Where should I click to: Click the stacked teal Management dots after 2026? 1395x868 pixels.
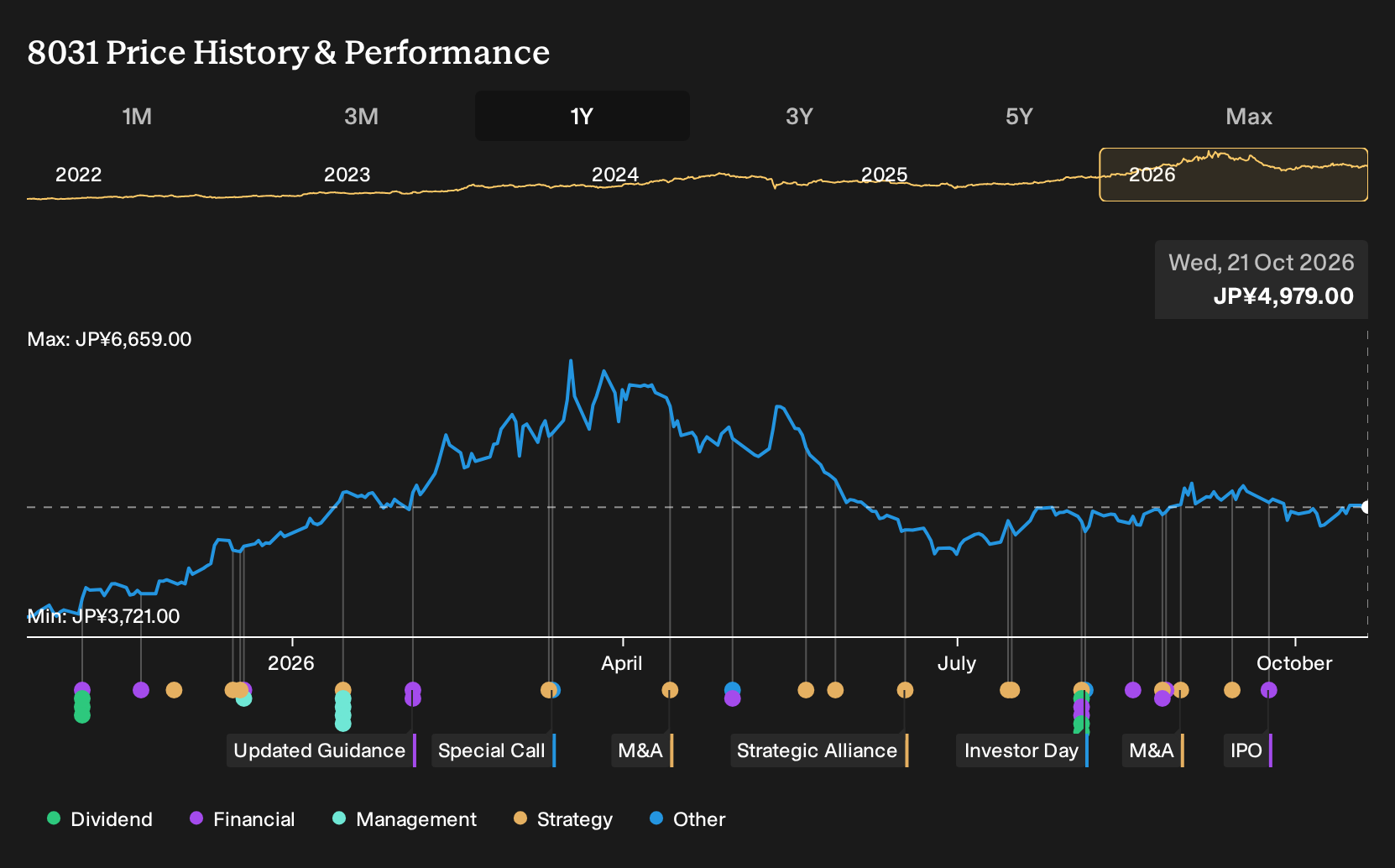[x=343, y=711]
